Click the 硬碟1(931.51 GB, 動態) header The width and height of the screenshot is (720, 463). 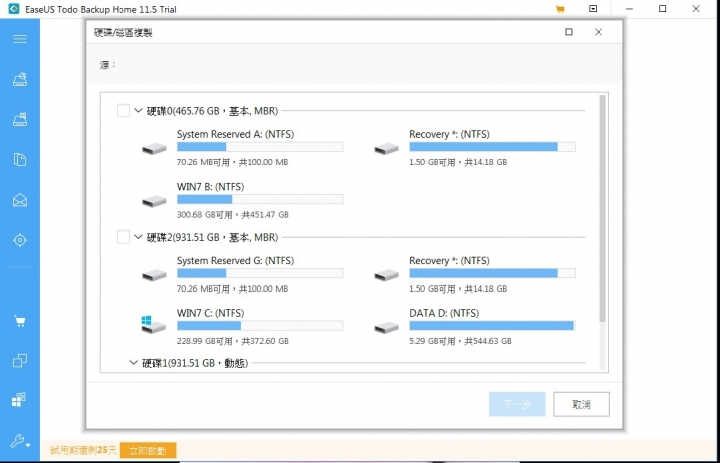pyautogui.click(x=195, y=363)
